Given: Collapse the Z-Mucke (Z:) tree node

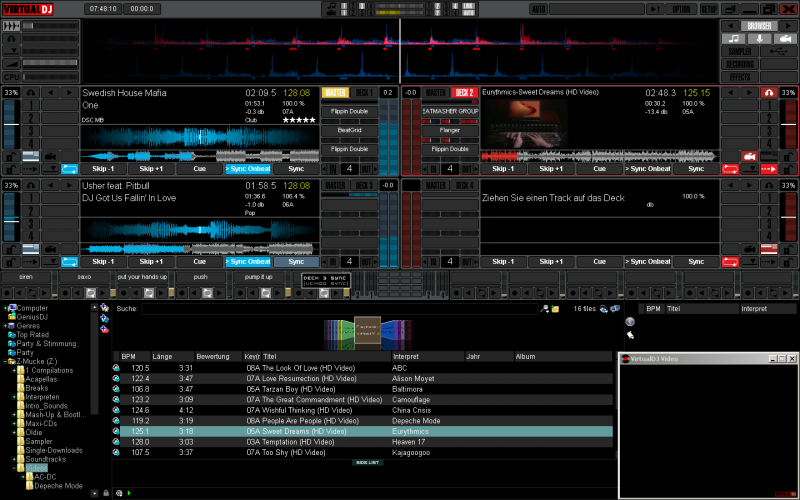Looking at the screenshot, I should 6,361.
